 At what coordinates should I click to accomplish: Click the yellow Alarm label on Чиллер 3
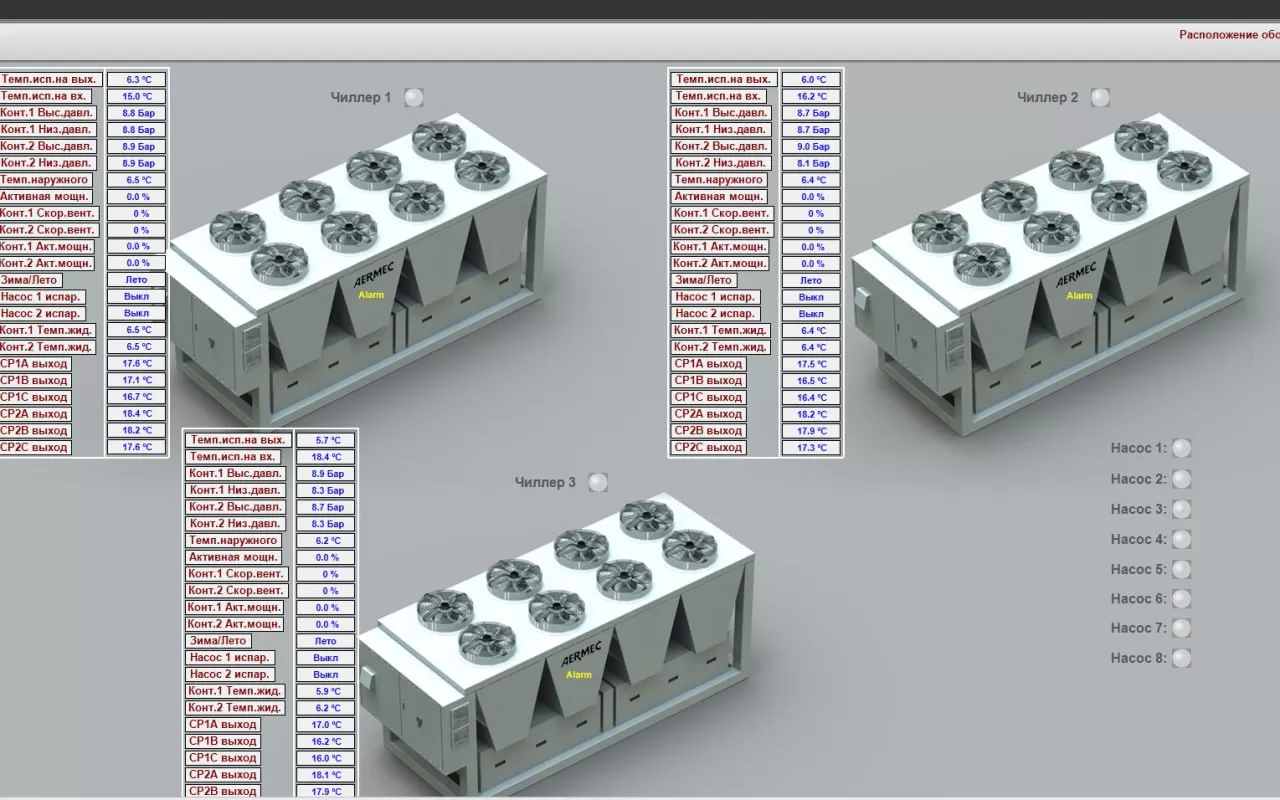click(x=579, y=675)
